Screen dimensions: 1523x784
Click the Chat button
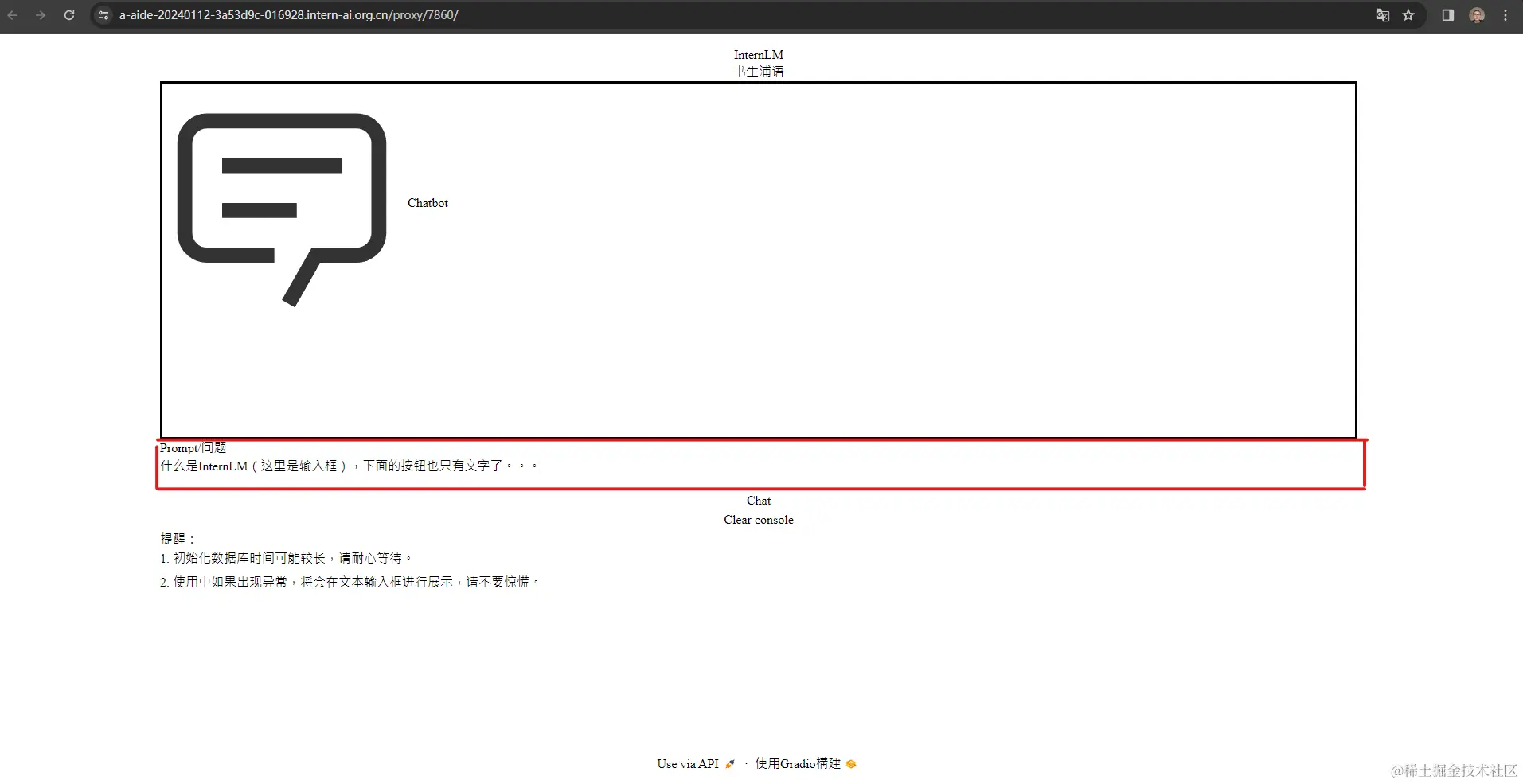[759, 501]
